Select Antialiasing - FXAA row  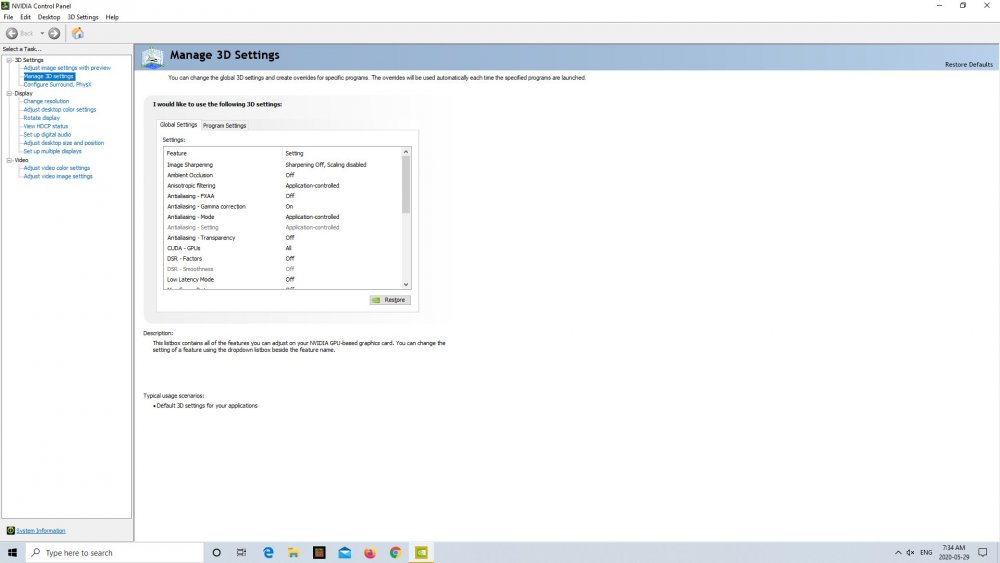point(283,196)
